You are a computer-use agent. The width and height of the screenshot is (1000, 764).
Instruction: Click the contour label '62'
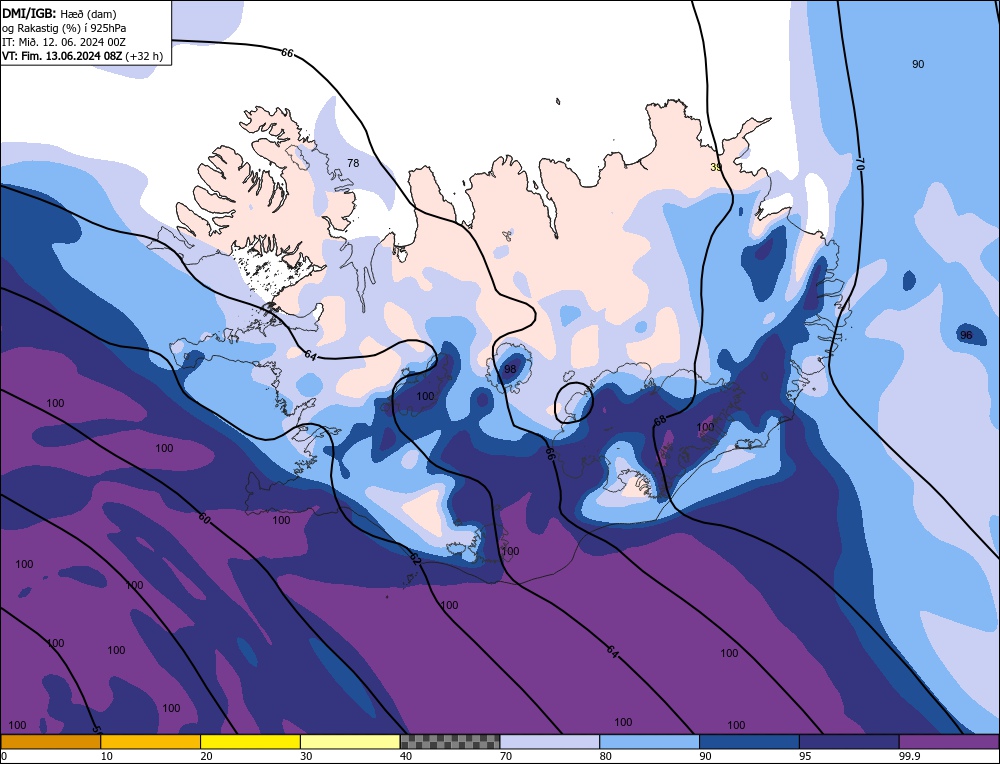tap(415, 559)
